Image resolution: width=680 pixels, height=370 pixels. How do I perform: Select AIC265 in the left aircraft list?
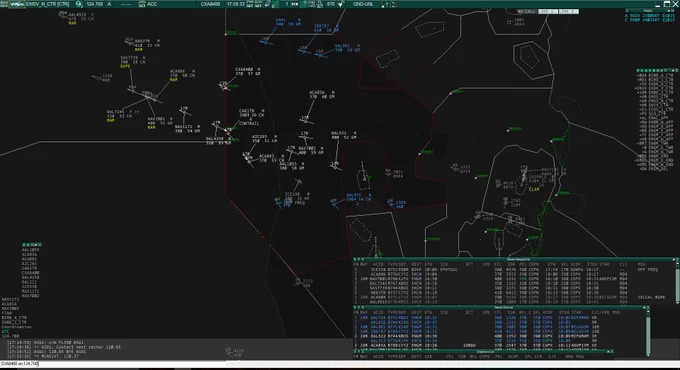[29, 264]
